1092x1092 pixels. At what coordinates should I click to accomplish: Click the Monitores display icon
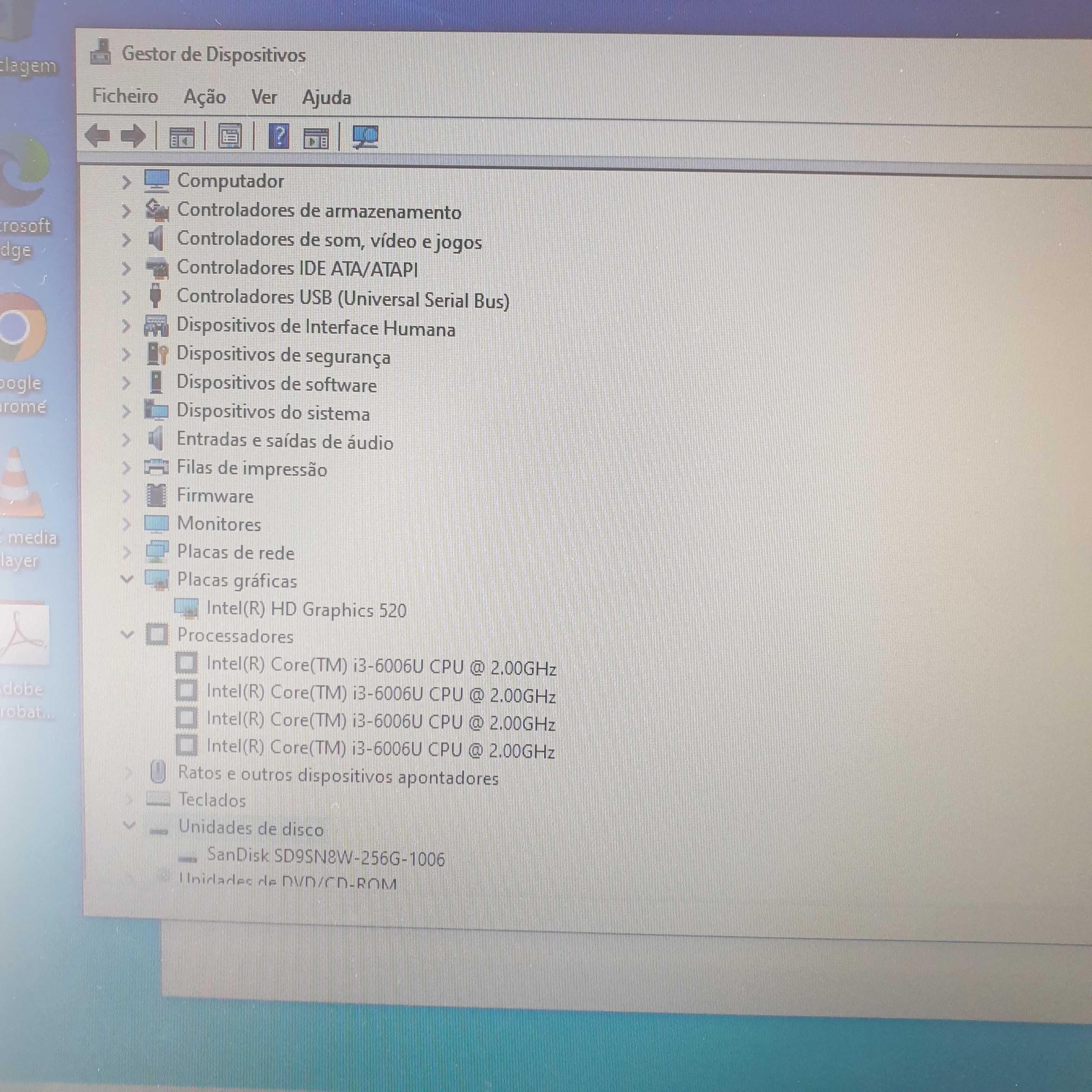(x=157, y=524)
